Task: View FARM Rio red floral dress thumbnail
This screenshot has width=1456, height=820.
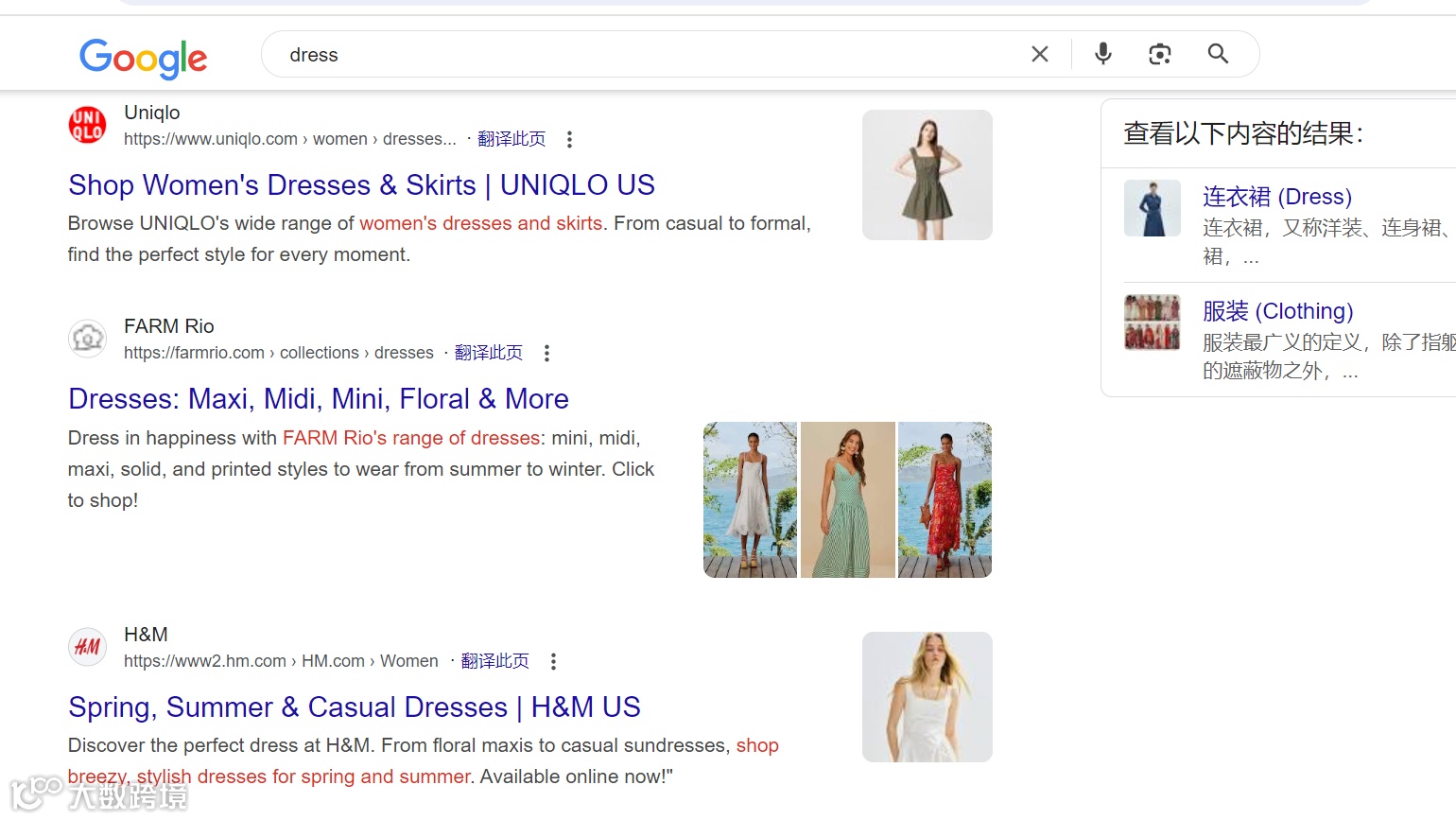Action: pos(945,499)
